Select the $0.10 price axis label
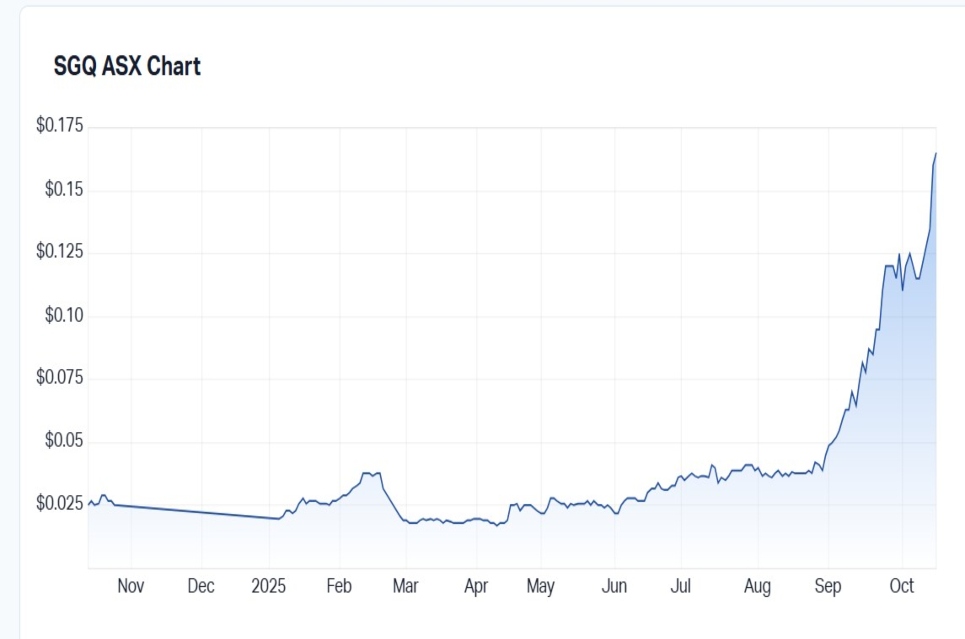 click(x=64, y=315)
